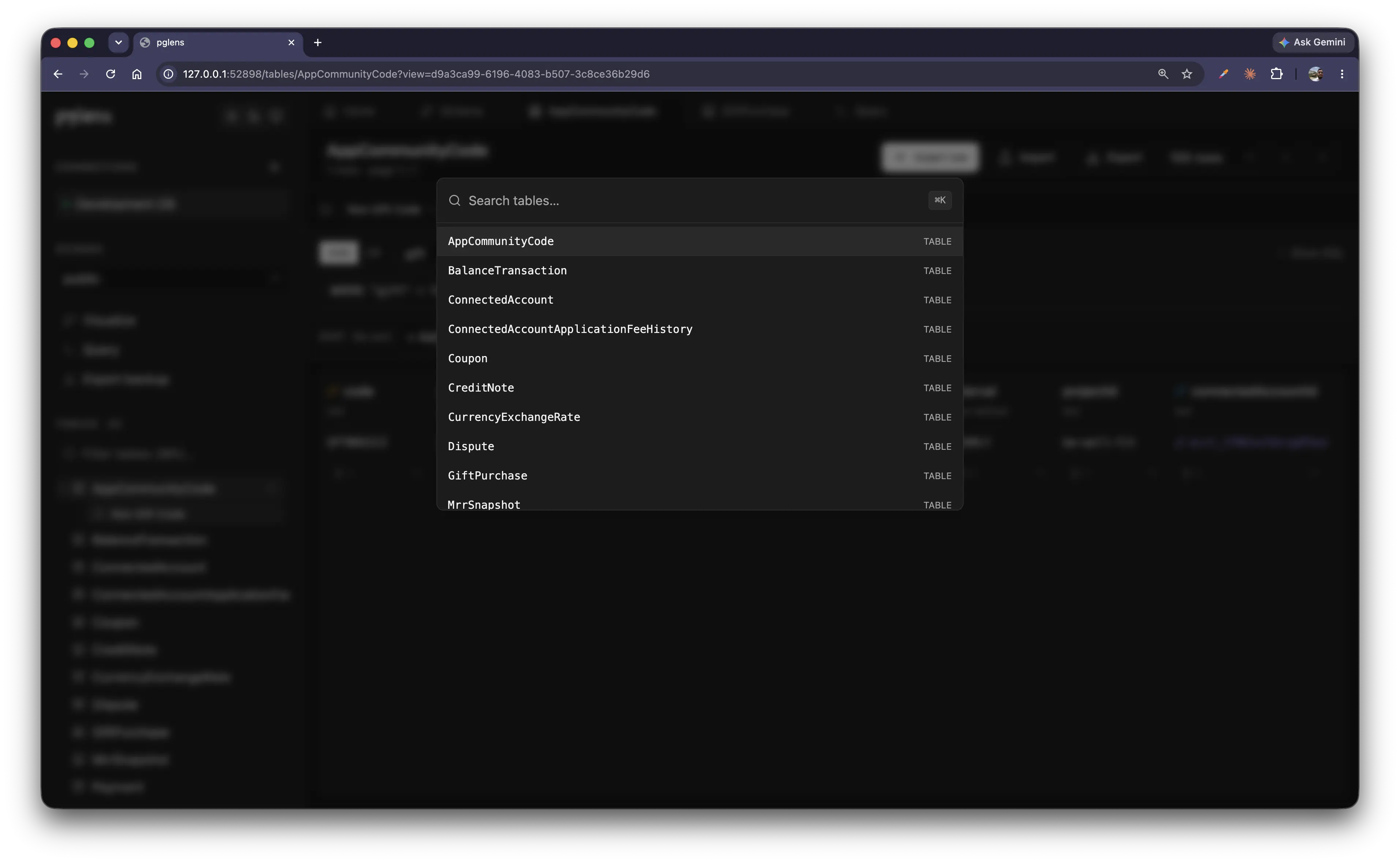The height and width of the screenshot is (863, 1400).
Task: Open a new browser tab
Action: click(x=318, y=42)
